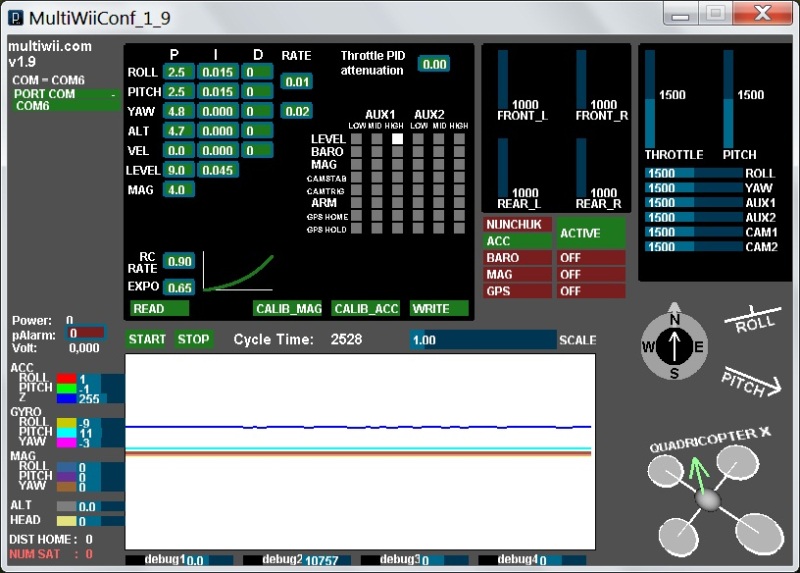Click EXPO value 0.65 field
This screenshot has height=573, width=800.
click(x=179, y=287)
